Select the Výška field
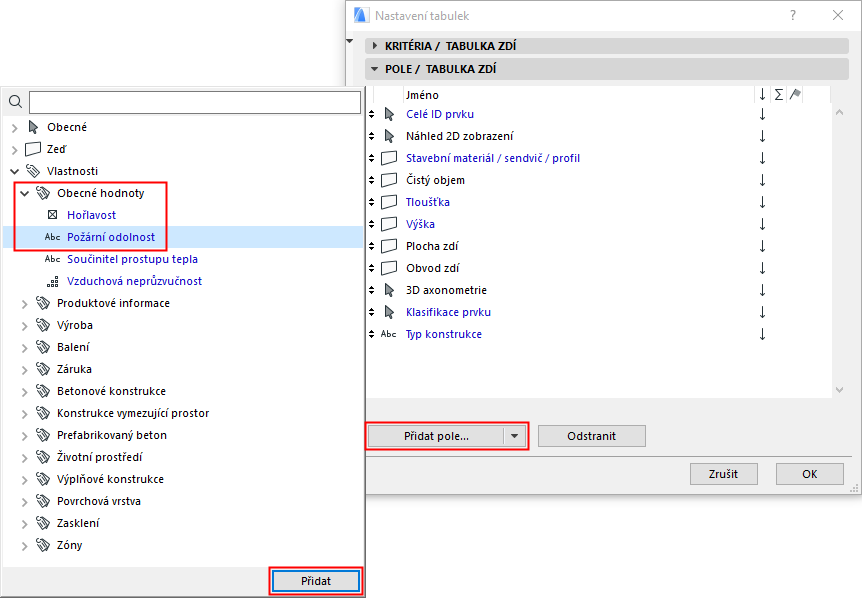Viewport: 862px width, 598px height. [x=421, y=224]
